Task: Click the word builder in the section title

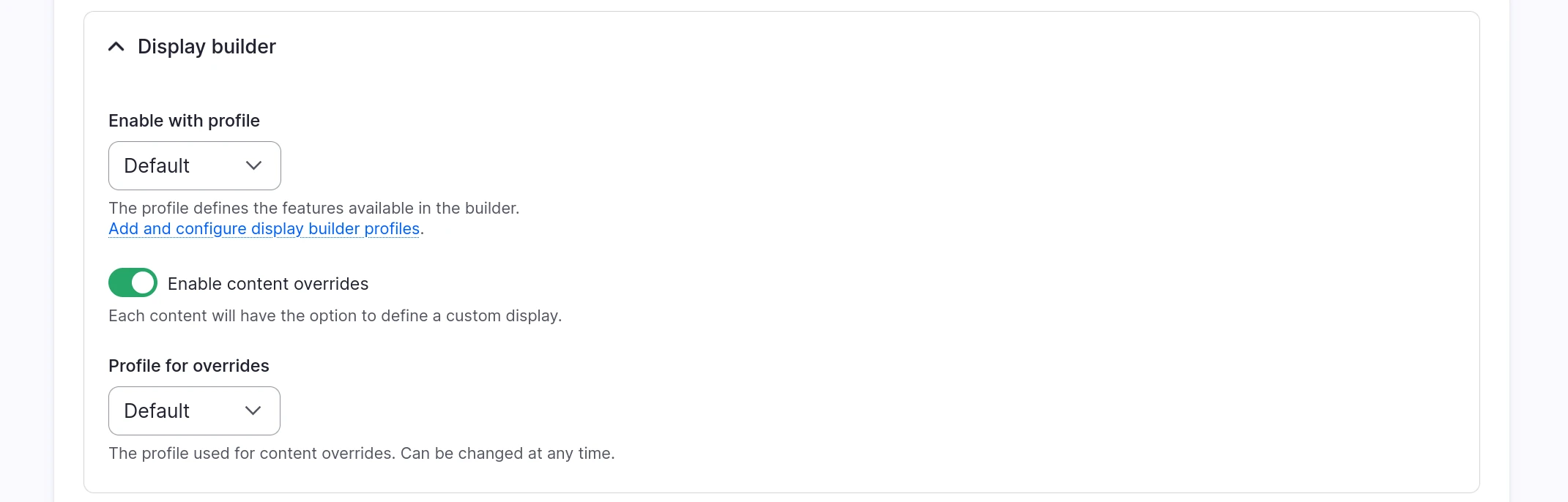Action: (x=243, y=47)
